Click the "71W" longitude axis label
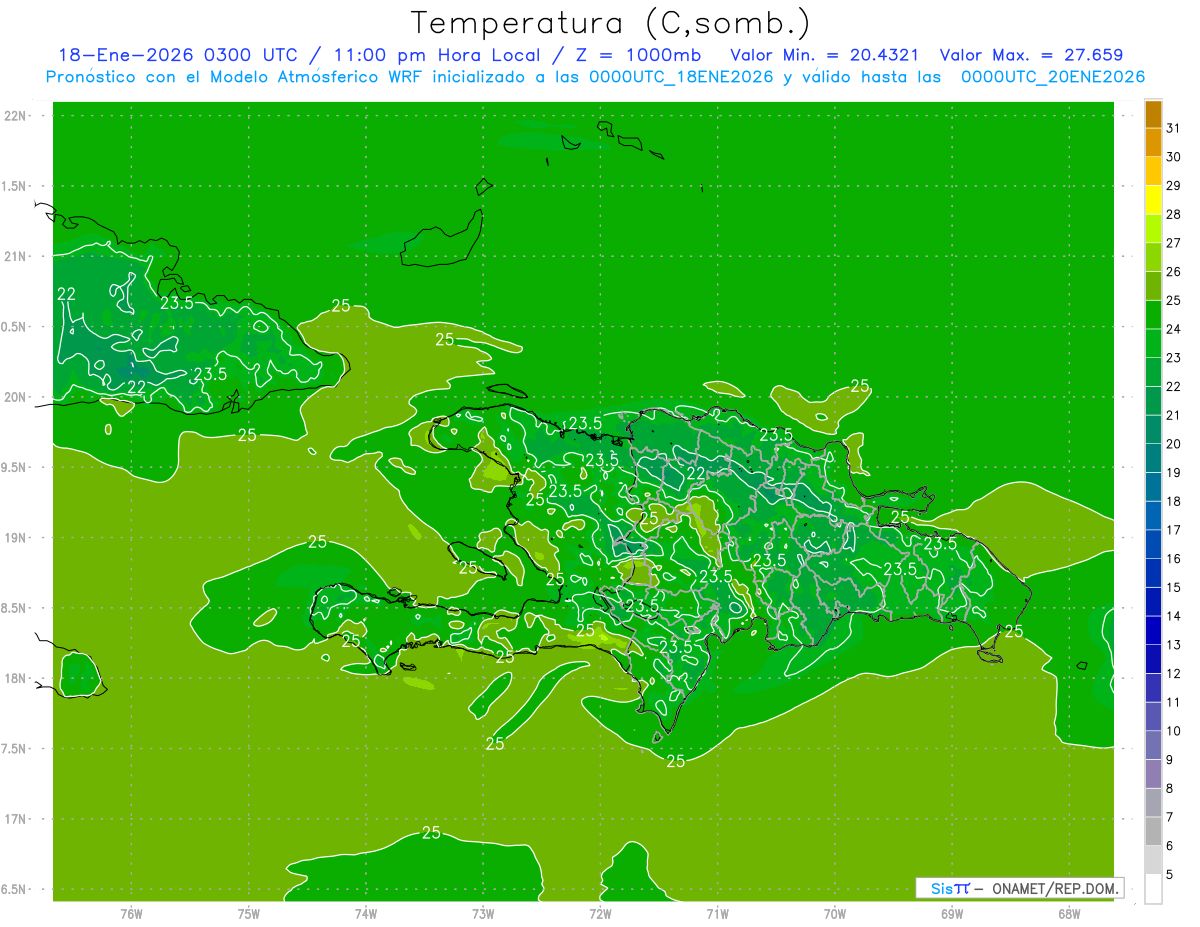 (717, 913)
